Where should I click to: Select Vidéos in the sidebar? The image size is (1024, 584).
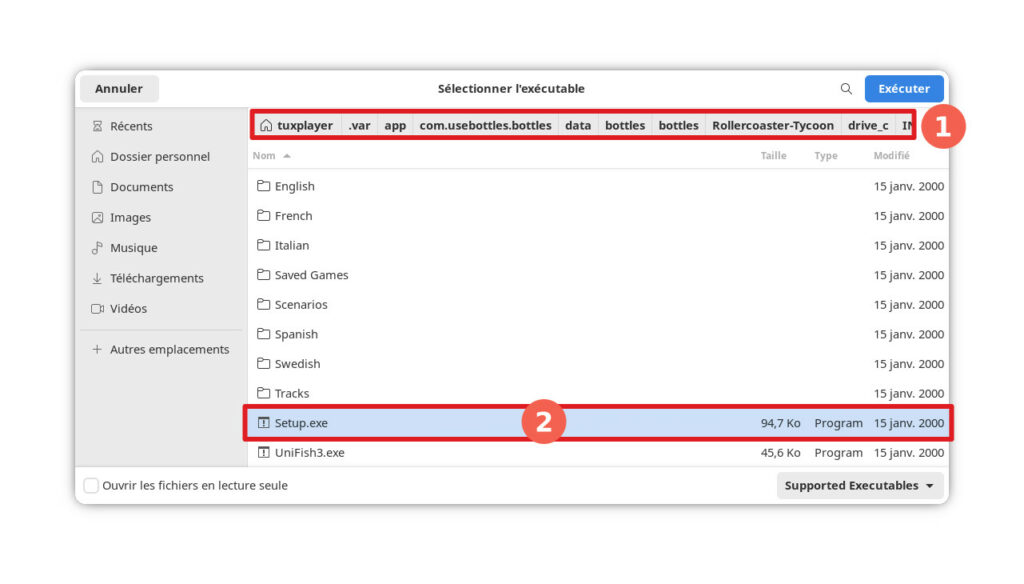pos(128,309)
